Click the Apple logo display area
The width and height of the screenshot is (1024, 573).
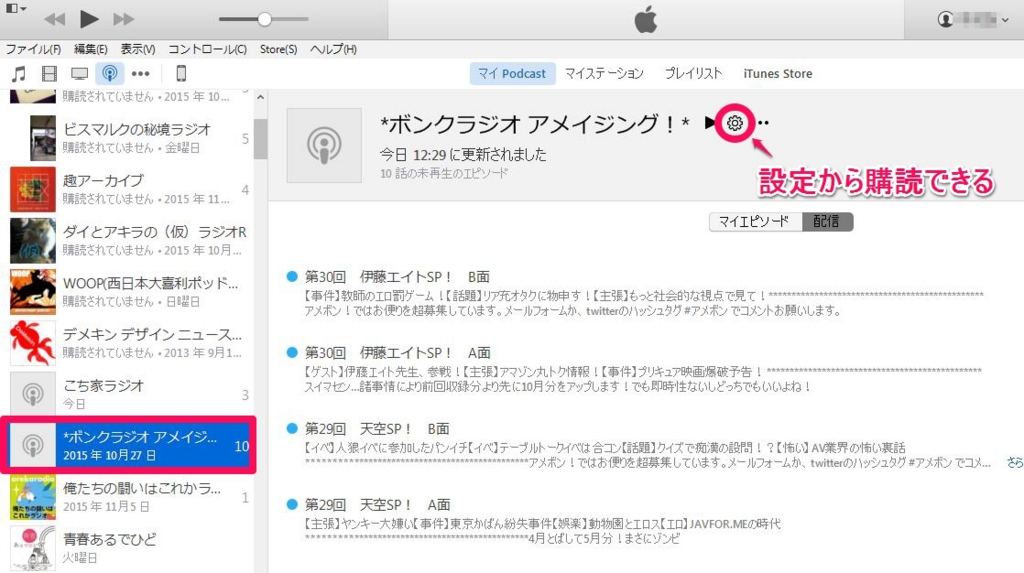(x=645, y=20)
